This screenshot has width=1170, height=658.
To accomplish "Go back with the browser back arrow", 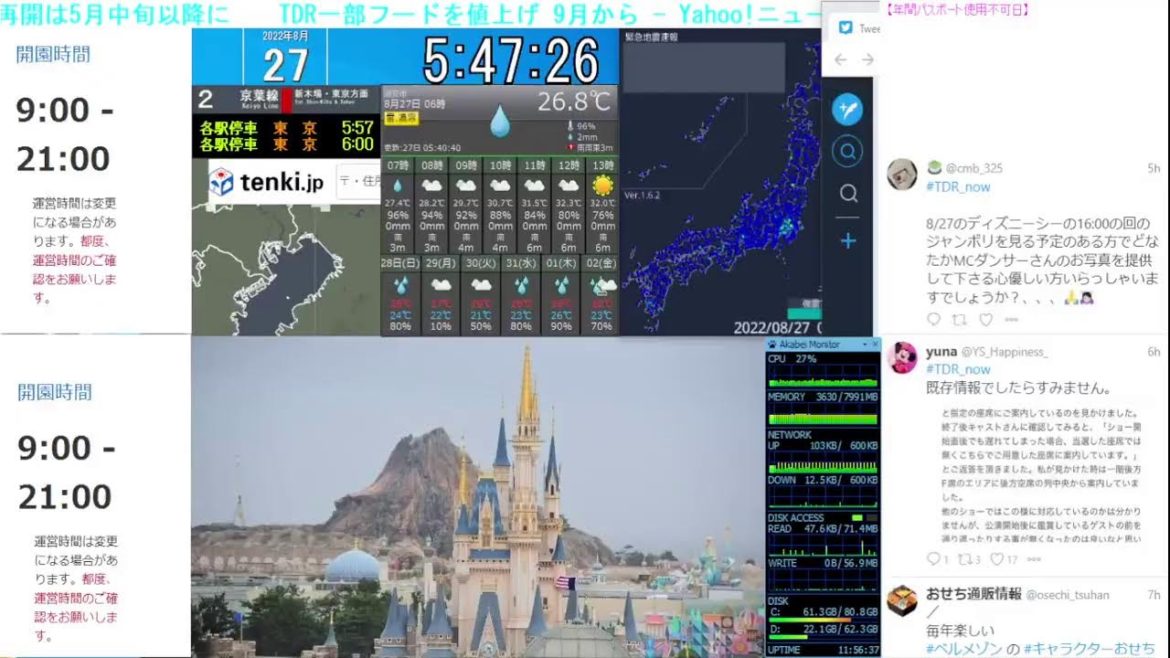I will [840, 60].
